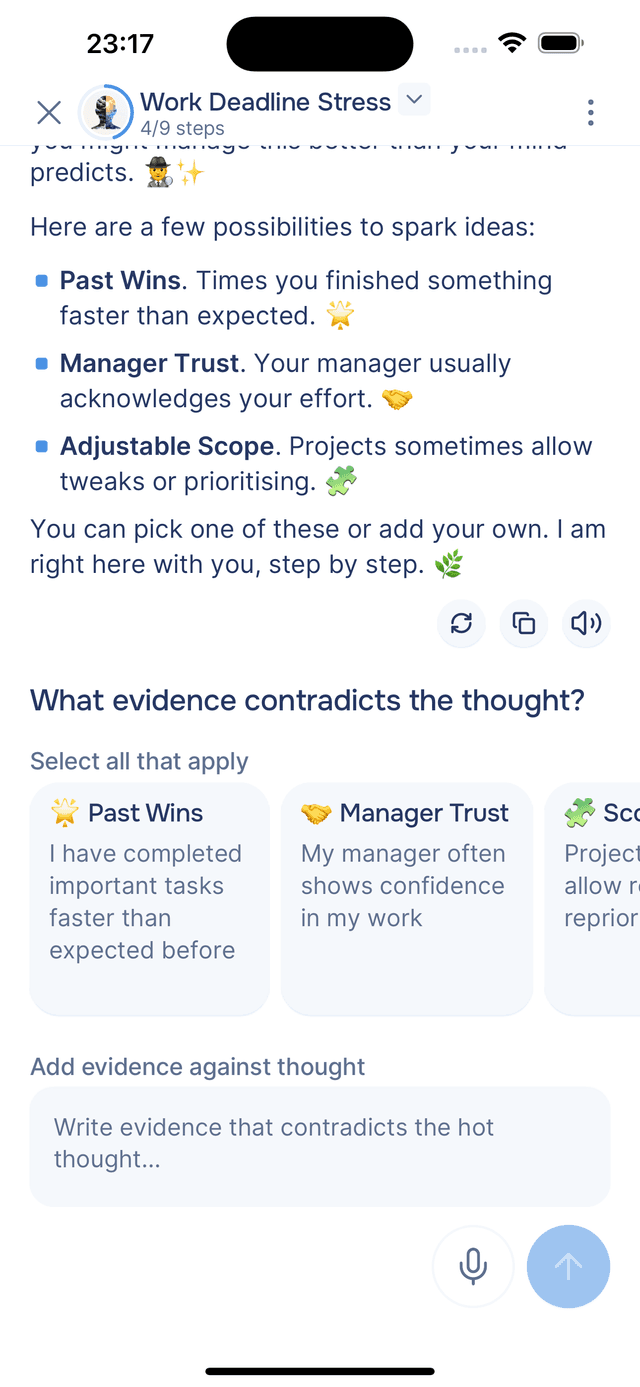Tap the battery icon in status bar
Image resolution: width=640 pixels, height=1387 pixels.
pyautogui.click(x=561, y=43)
